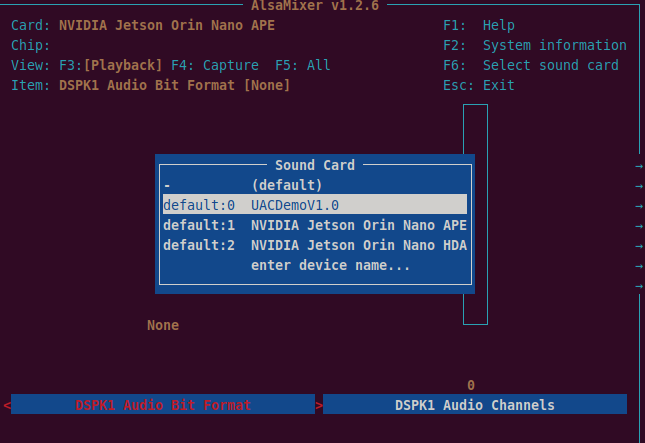This screenshot has width=645, height=443.
Task: Switch to F4 Capture view
Action: [215, 65]
